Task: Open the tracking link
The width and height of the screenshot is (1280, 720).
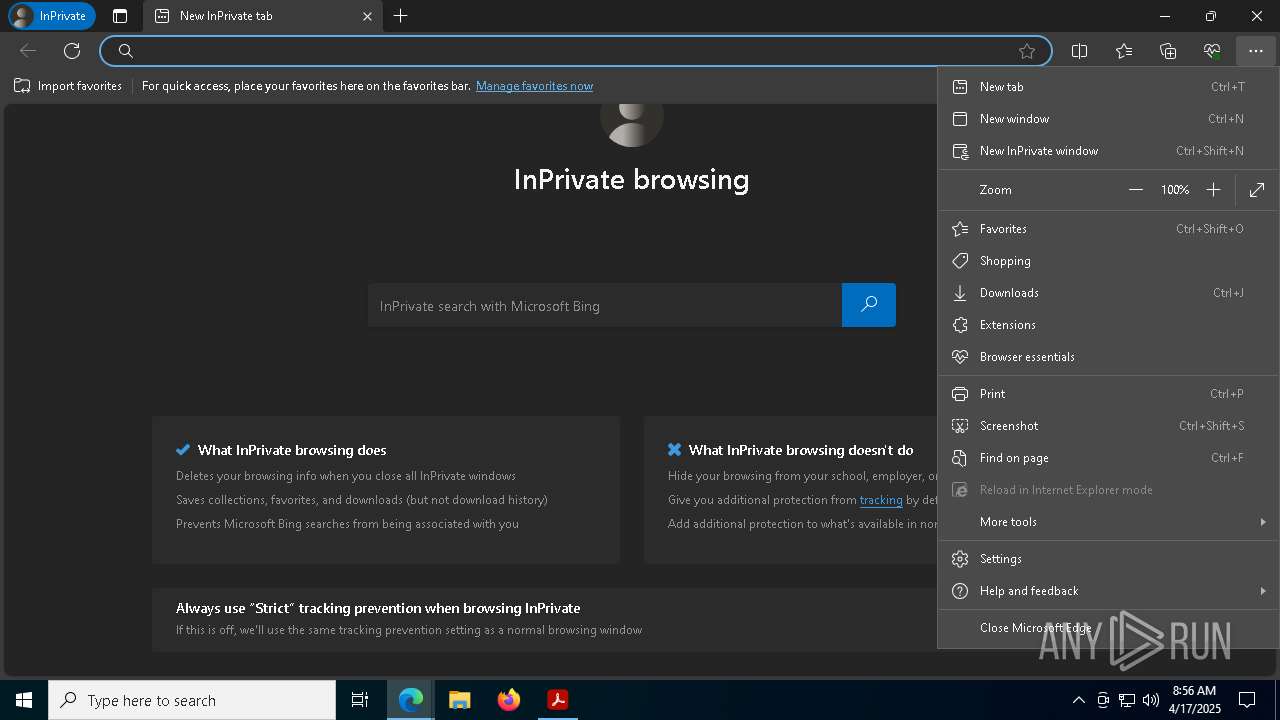Action: (x=881, y=500)
